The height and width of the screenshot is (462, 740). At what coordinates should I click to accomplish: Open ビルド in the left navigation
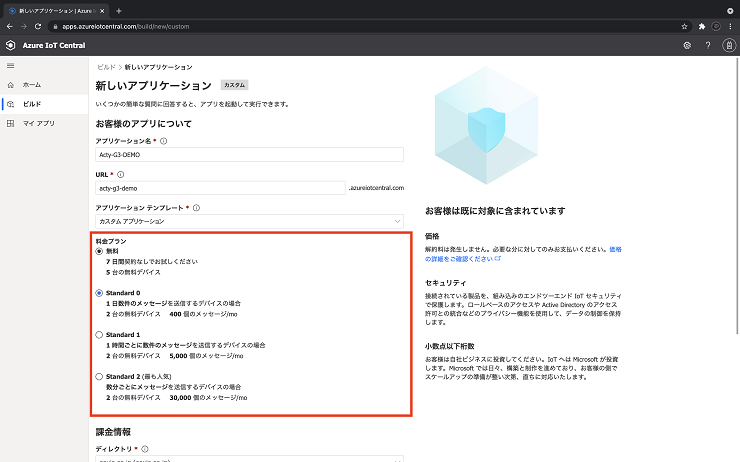[44, 104]
